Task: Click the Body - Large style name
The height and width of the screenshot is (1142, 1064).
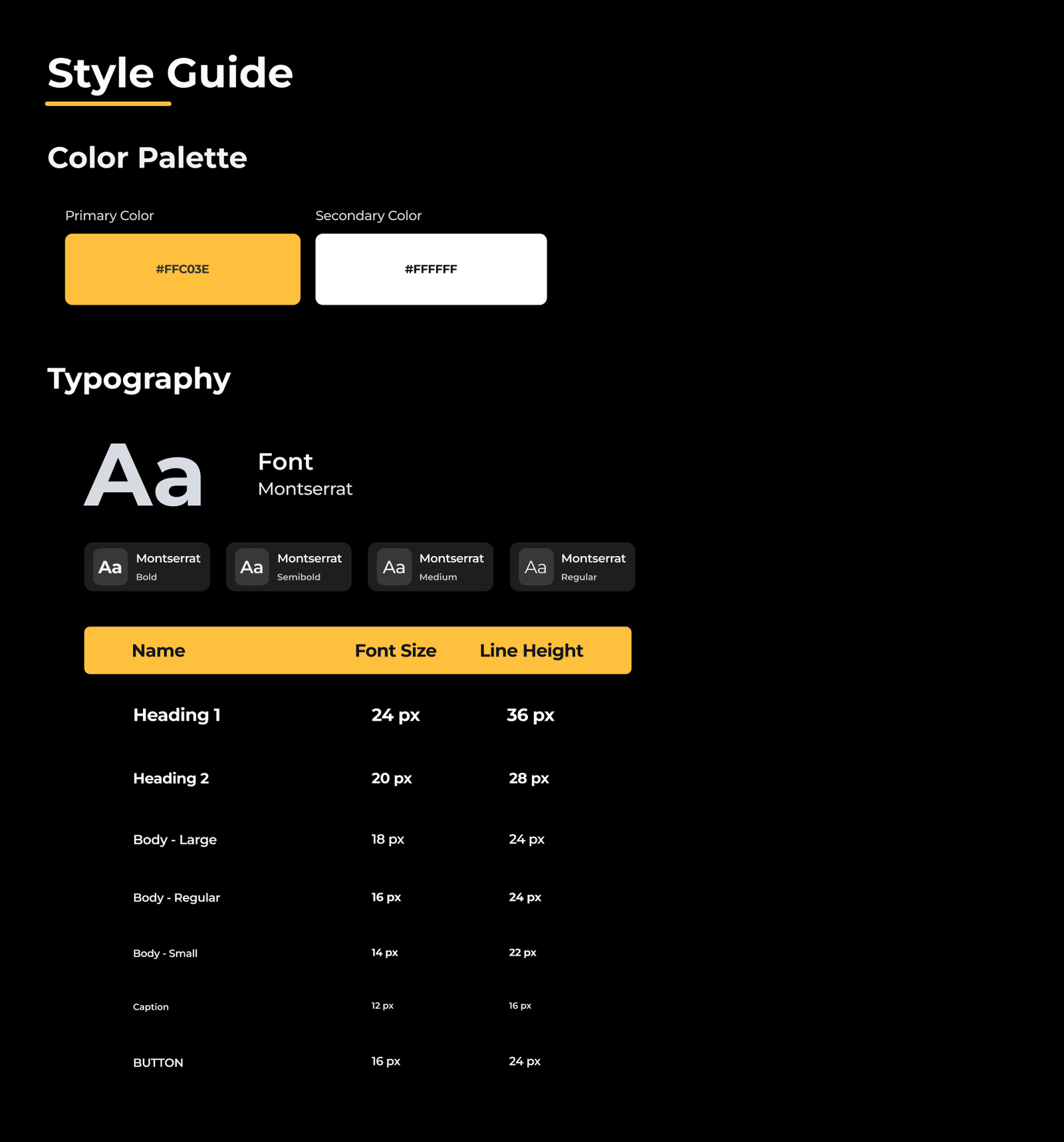Action: point(175,839)
